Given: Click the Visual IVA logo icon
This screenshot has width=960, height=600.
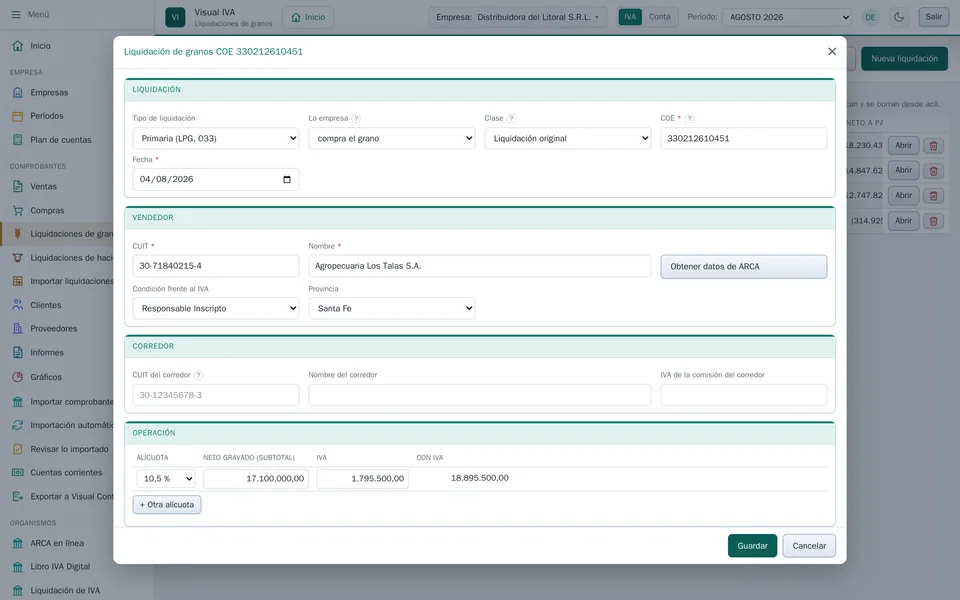Looking at the screenshot, I should [x=175, y=17].
